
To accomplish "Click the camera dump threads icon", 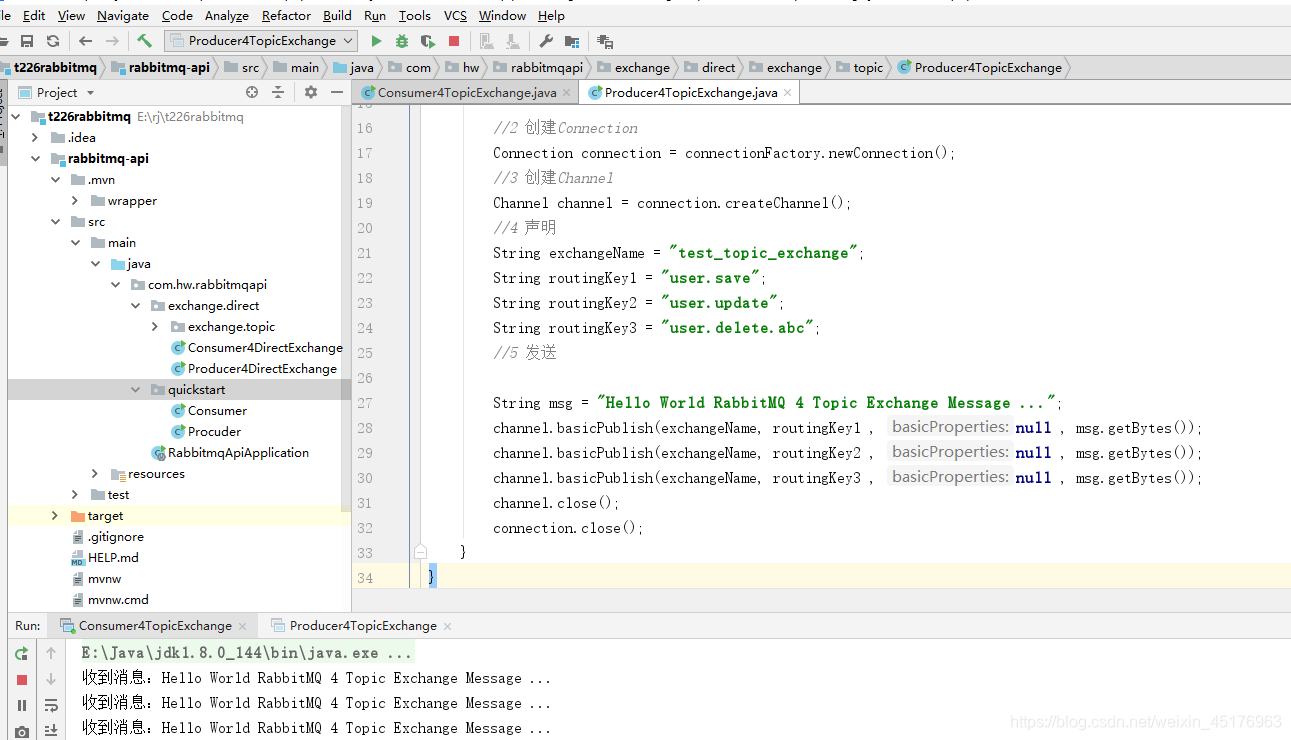I will (x=22, y=732).
